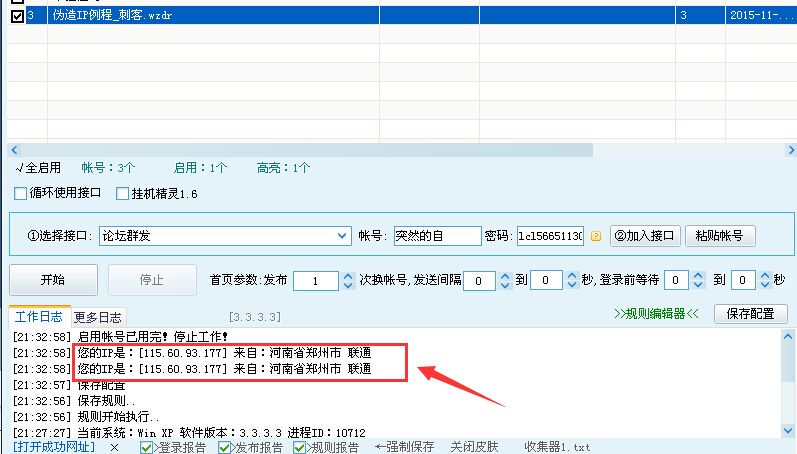This screenshot has height=454, width=797.
Task: Click the log scrollbar up arrow
Action: [788, 336]
